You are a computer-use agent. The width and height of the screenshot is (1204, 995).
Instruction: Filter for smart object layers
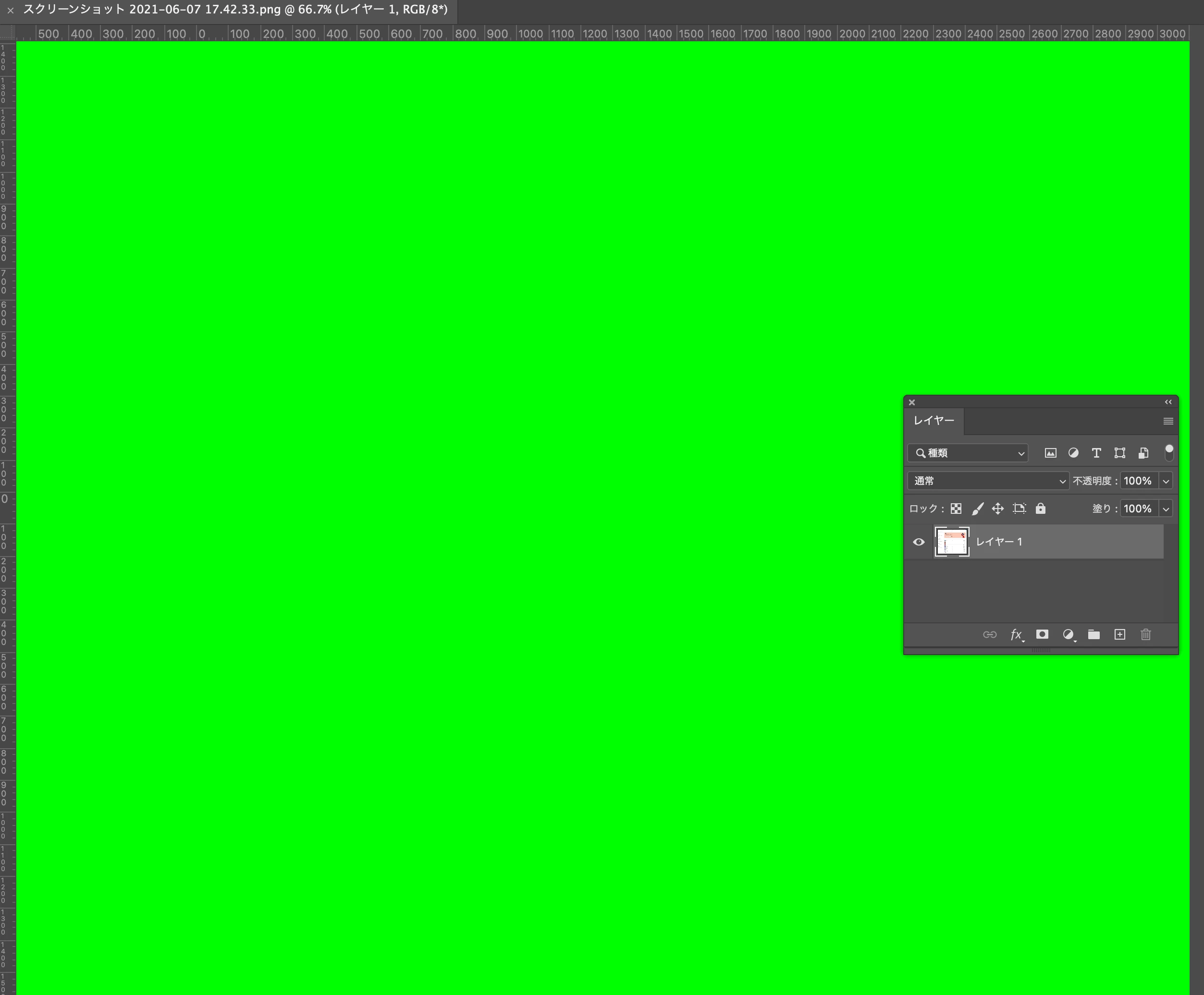click(x=1143, y=453)
